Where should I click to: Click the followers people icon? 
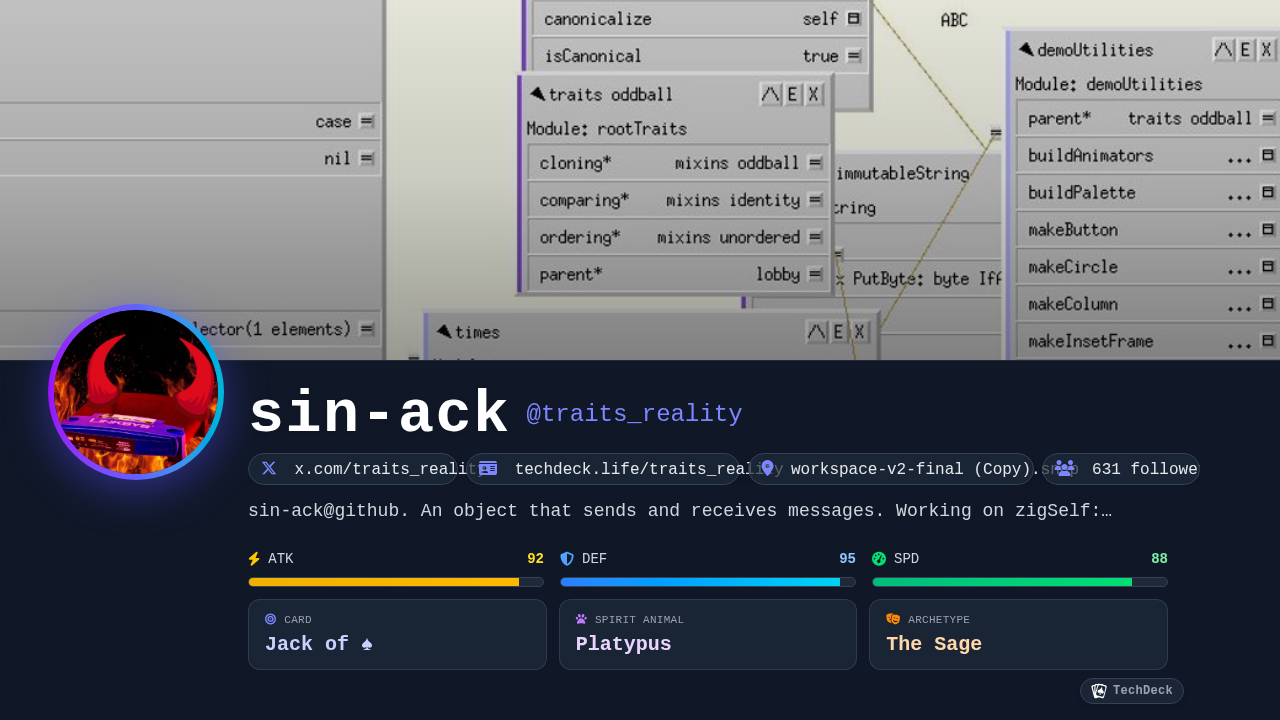coord(1065,468)
